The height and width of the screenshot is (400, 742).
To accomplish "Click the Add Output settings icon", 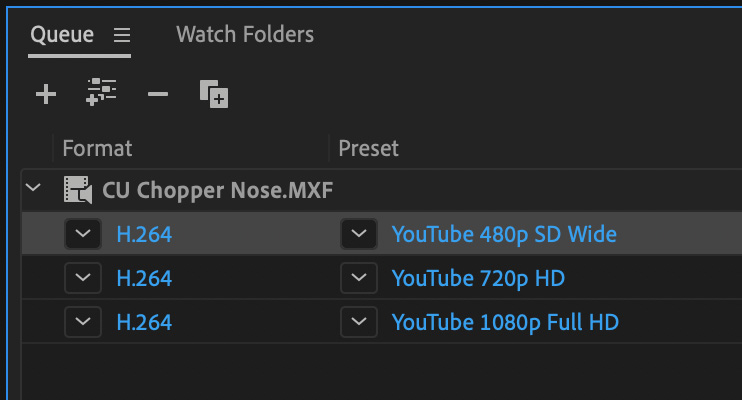I will coord(101,92).
